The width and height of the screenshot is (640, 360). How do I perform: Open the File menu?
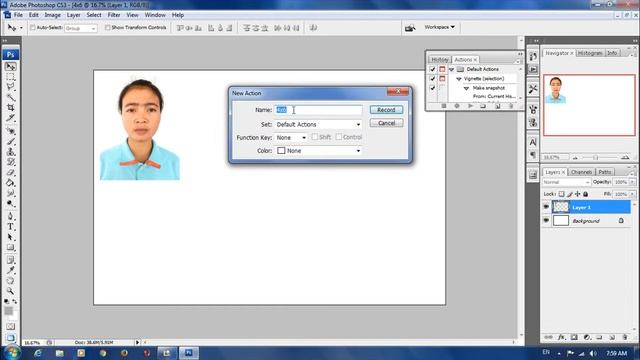click(x=18, y=15)
